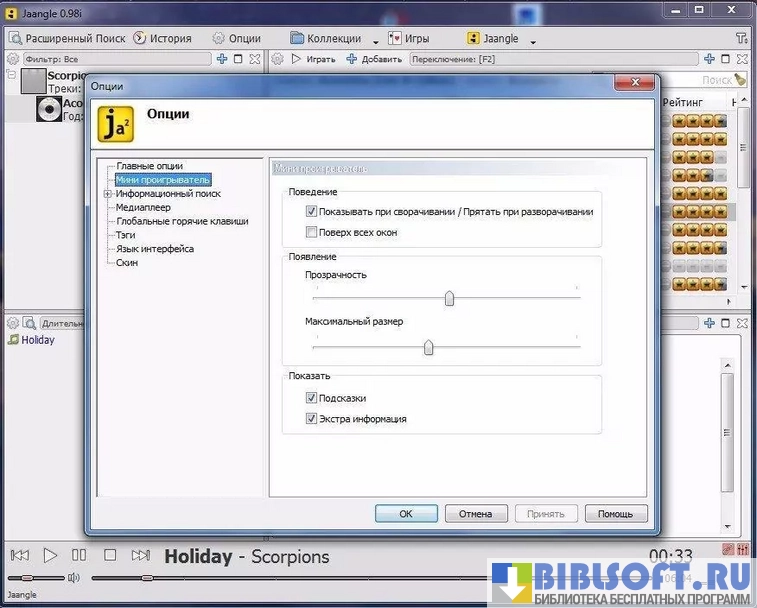
Task: Click the Прозрачность slider handle
Action: point(449,298)
